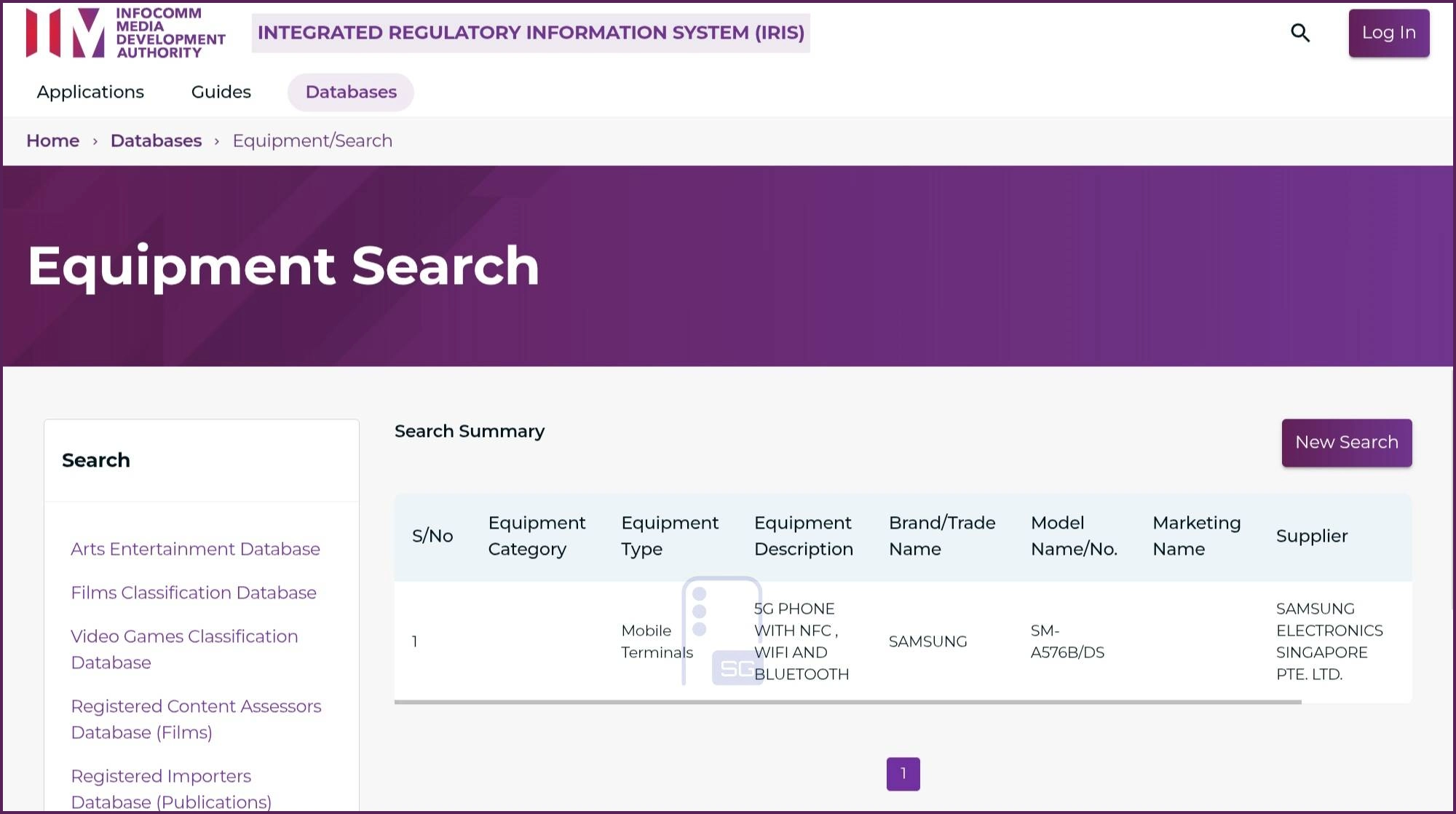Click the IMDA logo
This screenshot has width=1456, height=814.
pyautogui.click(x=125, y=33)
